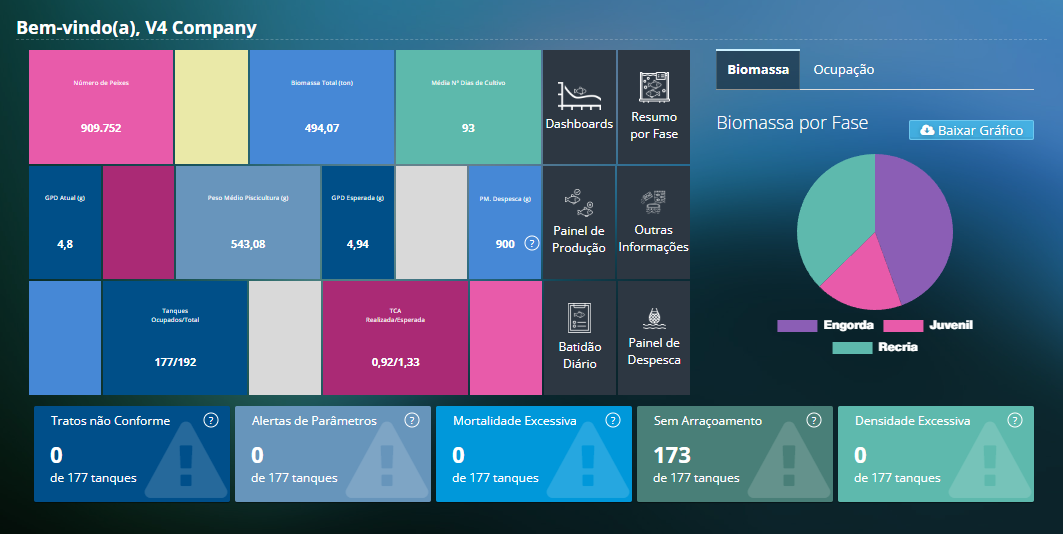Open the Resumo por Fase tile
Image resolution: width=1063 pixels, height=534 pixels.
(x=654, y=106)
